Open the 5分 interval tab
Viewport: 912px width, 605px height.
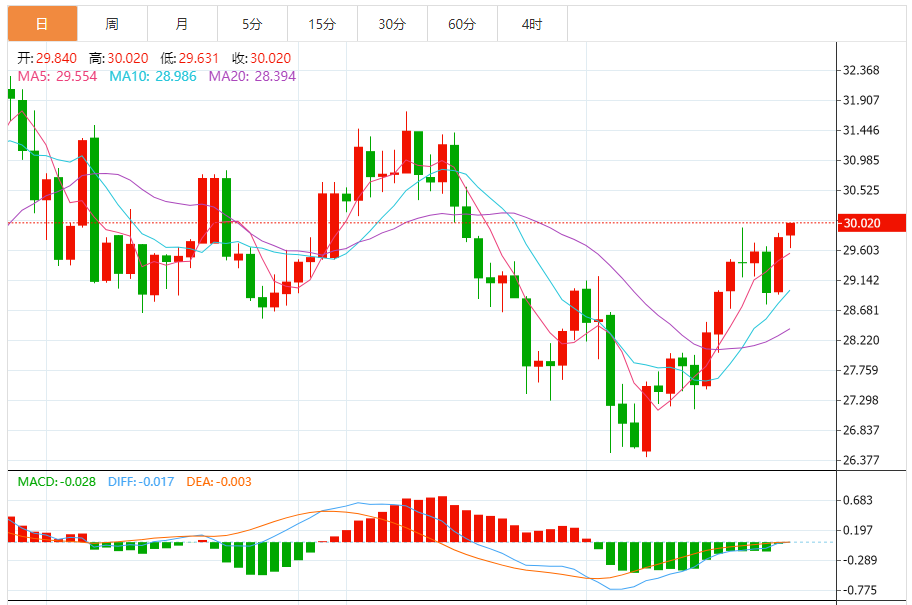252,24
